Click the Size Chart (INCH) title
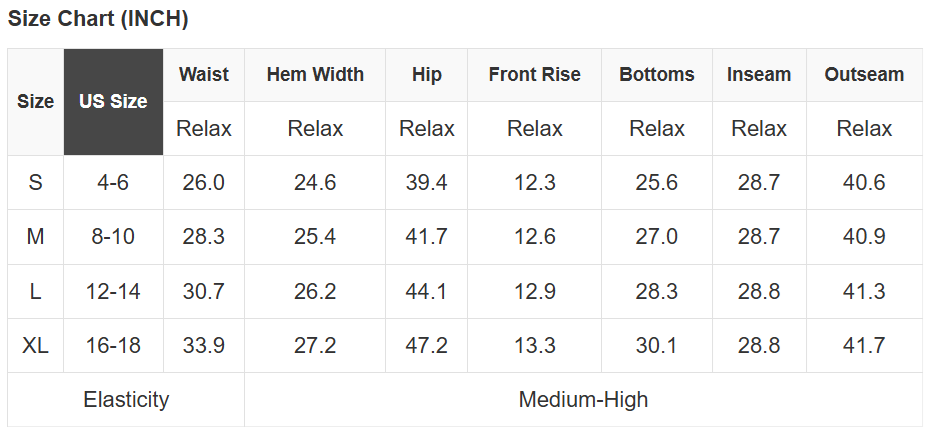Image resolution: width=937 pixels, height=437 pixels. 98,19
